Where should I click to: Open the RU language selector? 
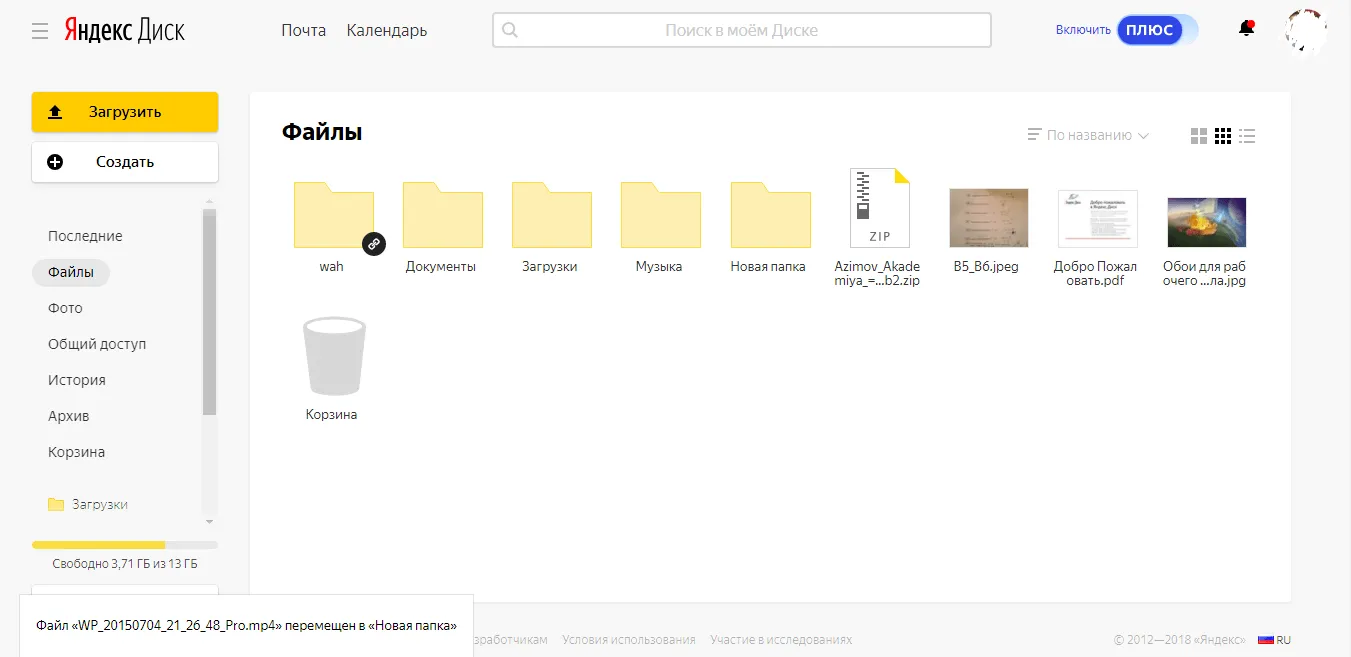pyautogui.click(x=1275, y=640)
